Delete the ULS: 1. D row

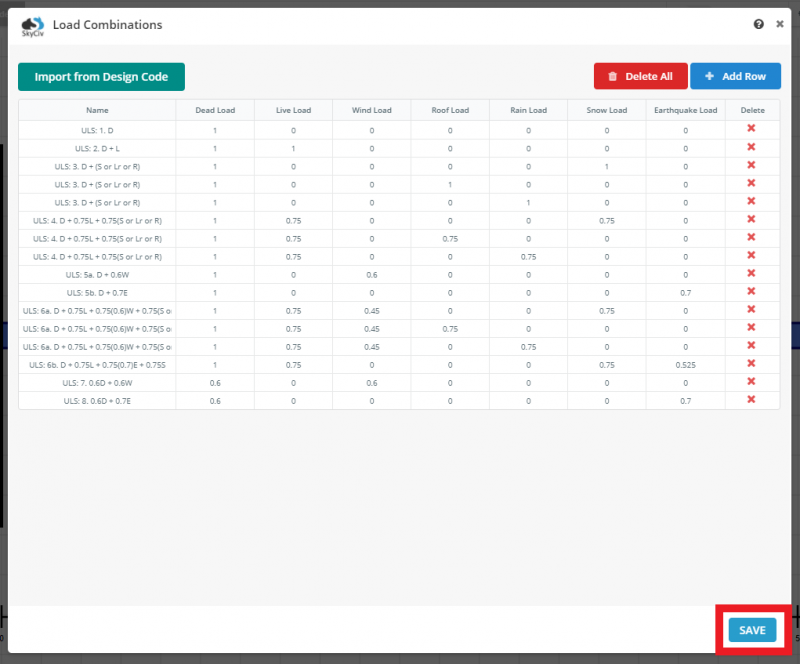coord(751,129)
